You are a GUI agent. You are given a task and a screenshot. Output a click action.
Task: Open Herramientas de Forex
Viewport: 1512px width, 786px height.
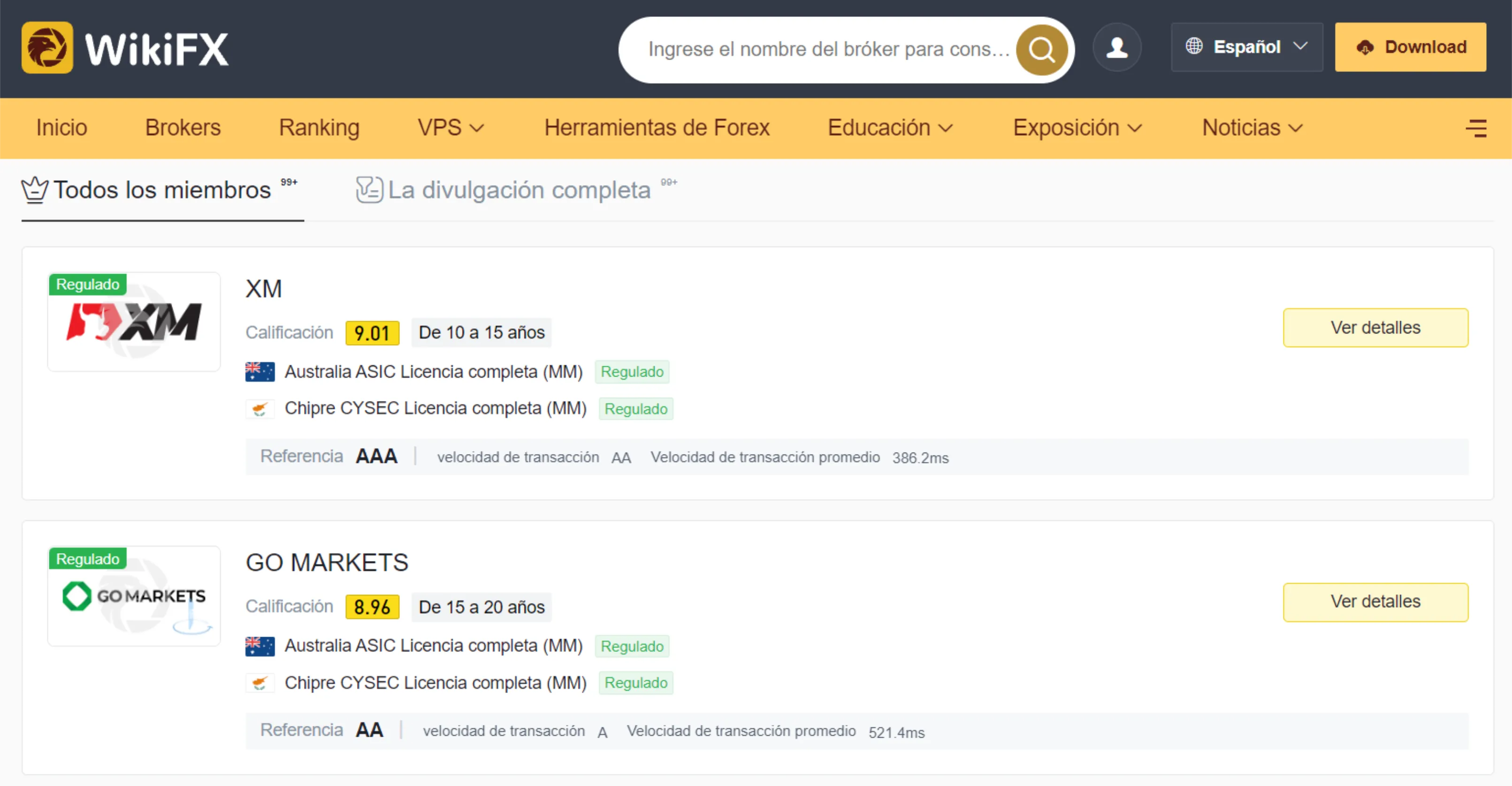click(657, 128)
